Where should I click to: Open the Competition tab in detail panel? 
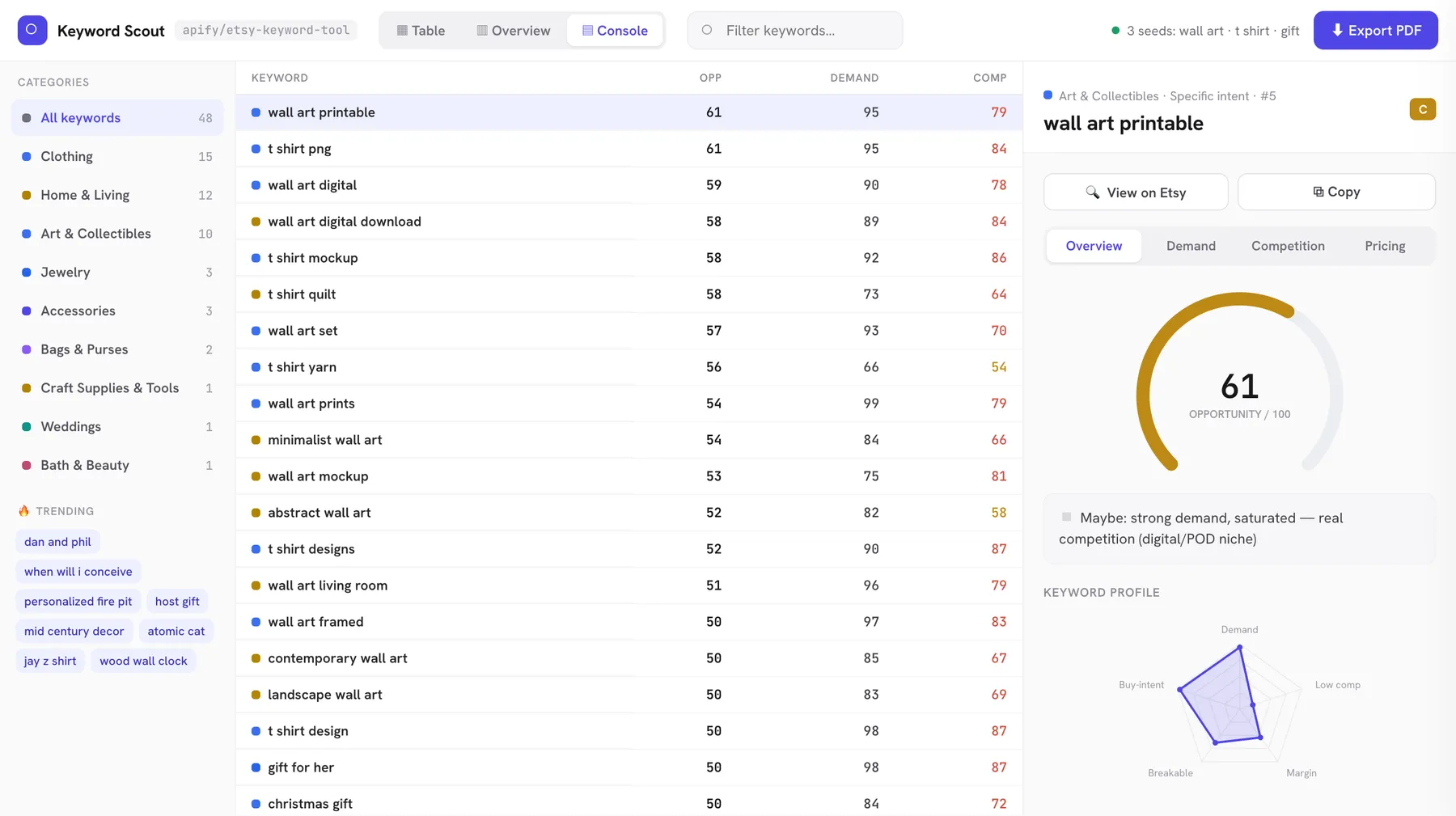(x=1288, y=246)
